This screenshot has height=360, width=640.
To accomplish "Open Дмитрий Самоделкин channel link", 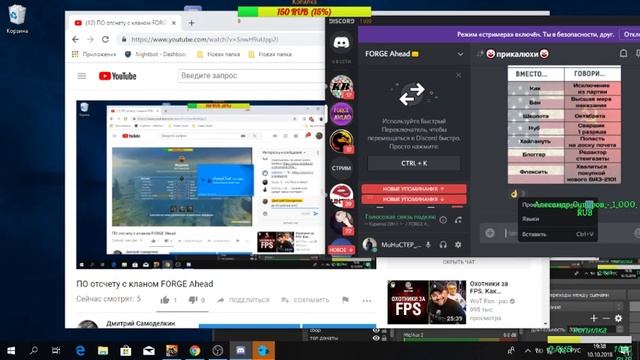I will pos(140,323).
